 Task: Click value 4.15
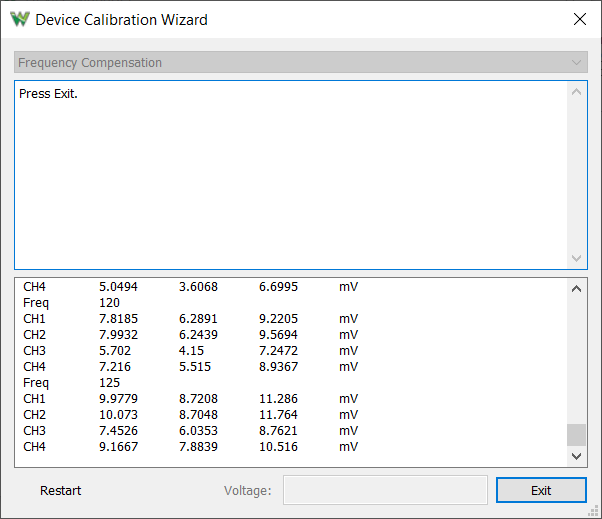pyautogui.click(x=191, y=351)
